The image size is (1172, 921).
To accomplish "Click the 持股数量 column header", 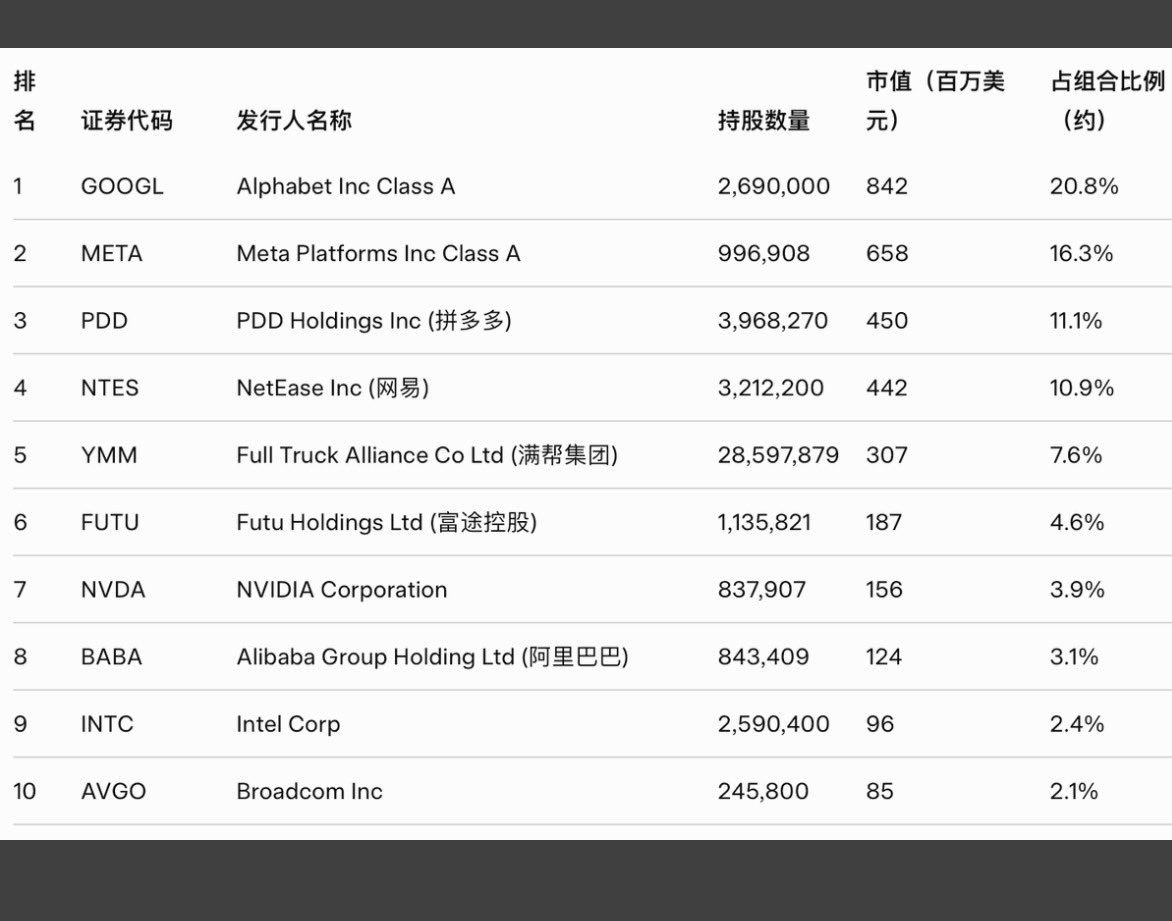I will [x=763, y=121].
